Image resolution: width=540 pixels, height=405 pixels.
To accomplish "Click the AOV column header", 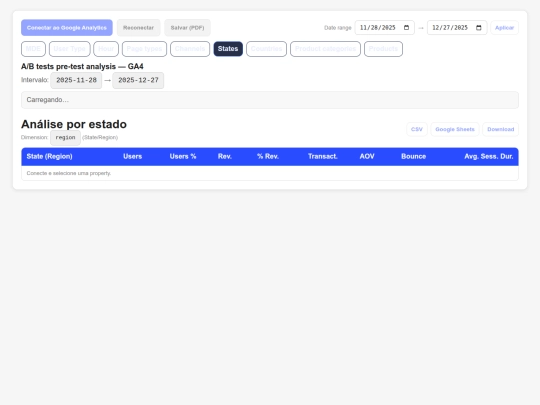I will point(367,156).
